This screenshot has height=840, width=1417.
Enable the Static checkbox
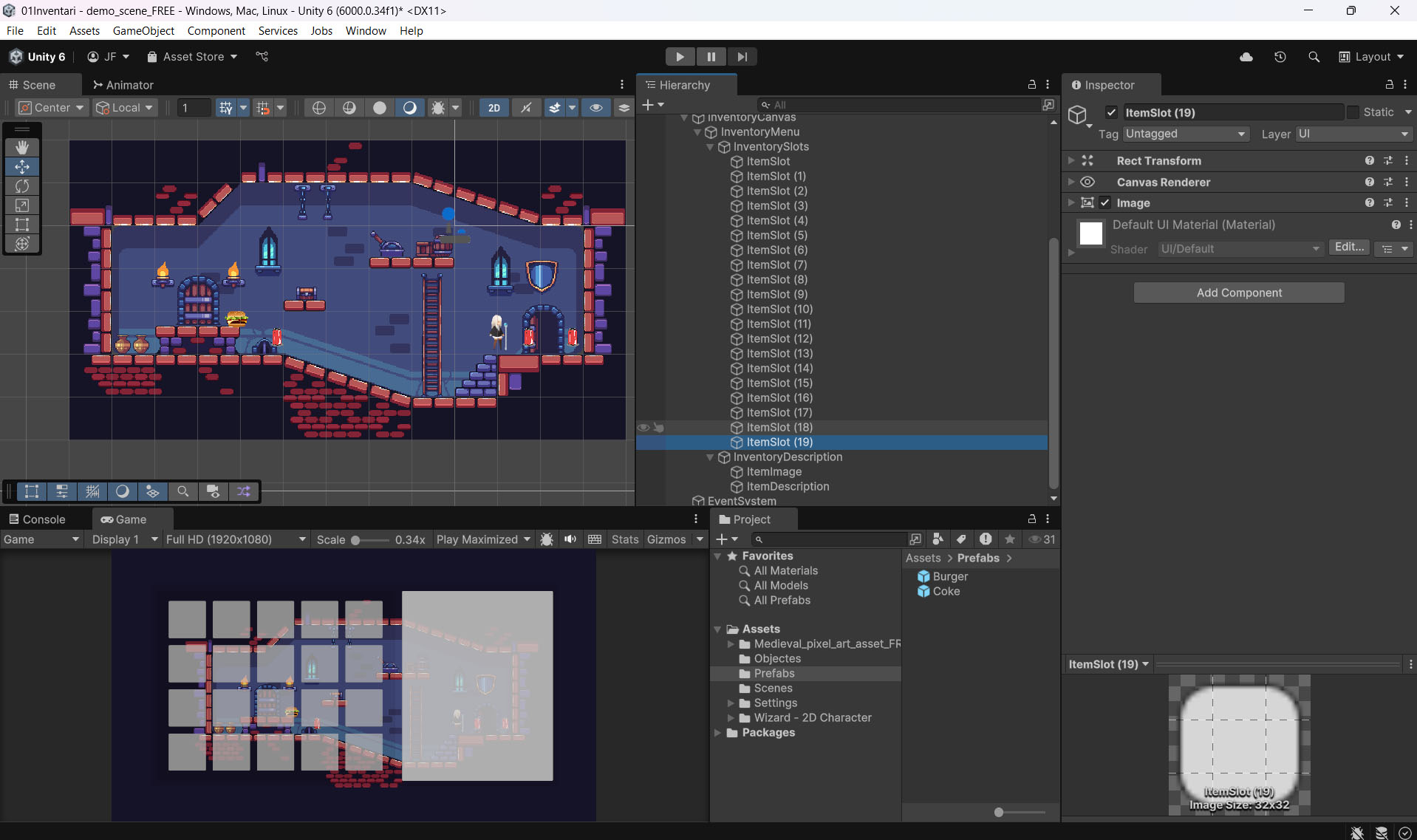(x=1353, y=112)
